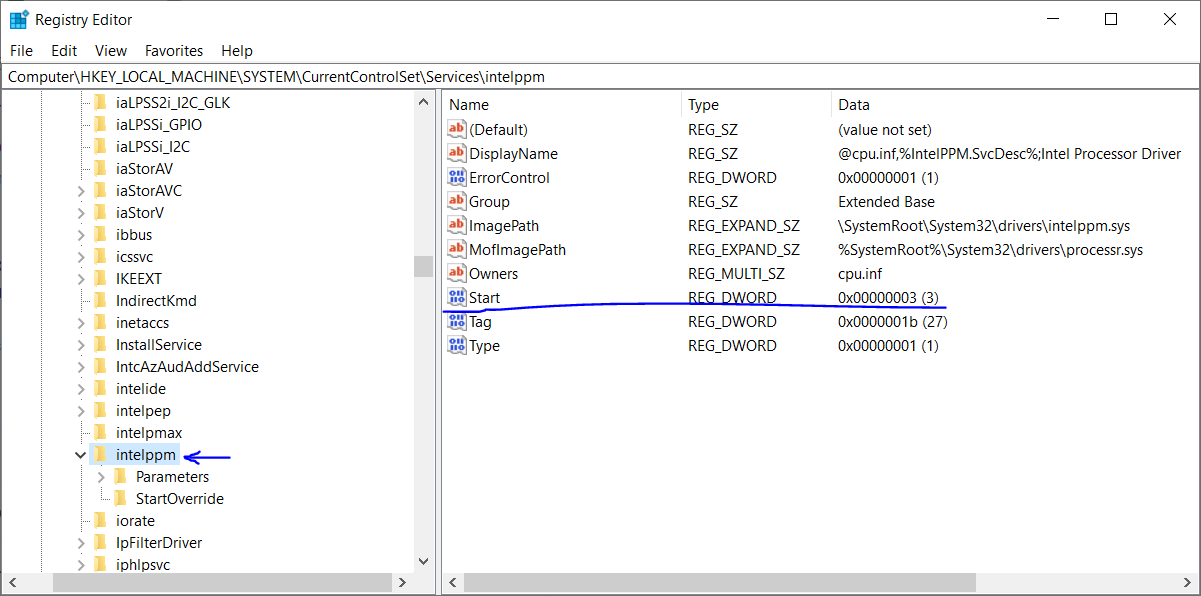Image resolution: width=1201 pixels, height=596 pixels.
Task: Click the open folder icon of intelppm key
Action: pos(99,454)
